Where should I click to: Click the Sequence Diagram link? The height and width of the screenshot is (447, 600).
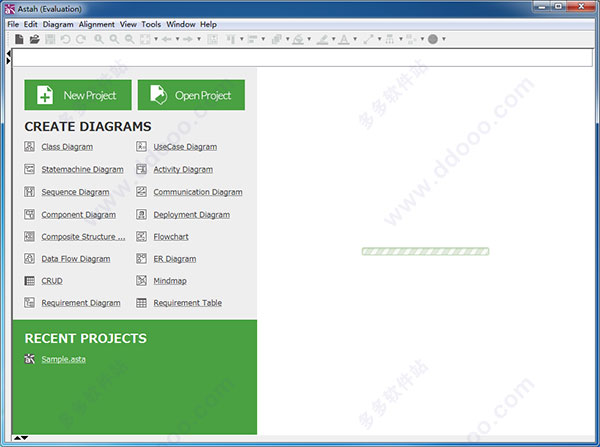tap(75, 192)
